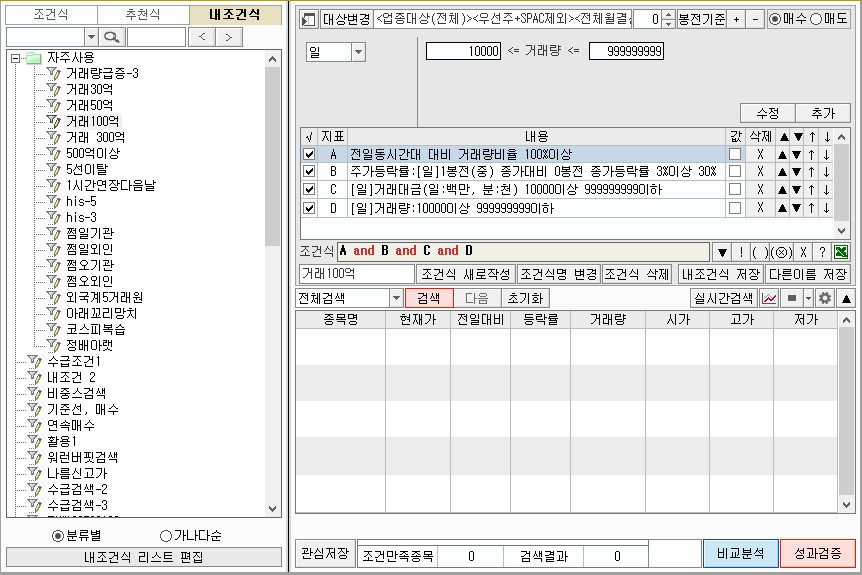Select 거래 300억 in the tree

[95, 137]
